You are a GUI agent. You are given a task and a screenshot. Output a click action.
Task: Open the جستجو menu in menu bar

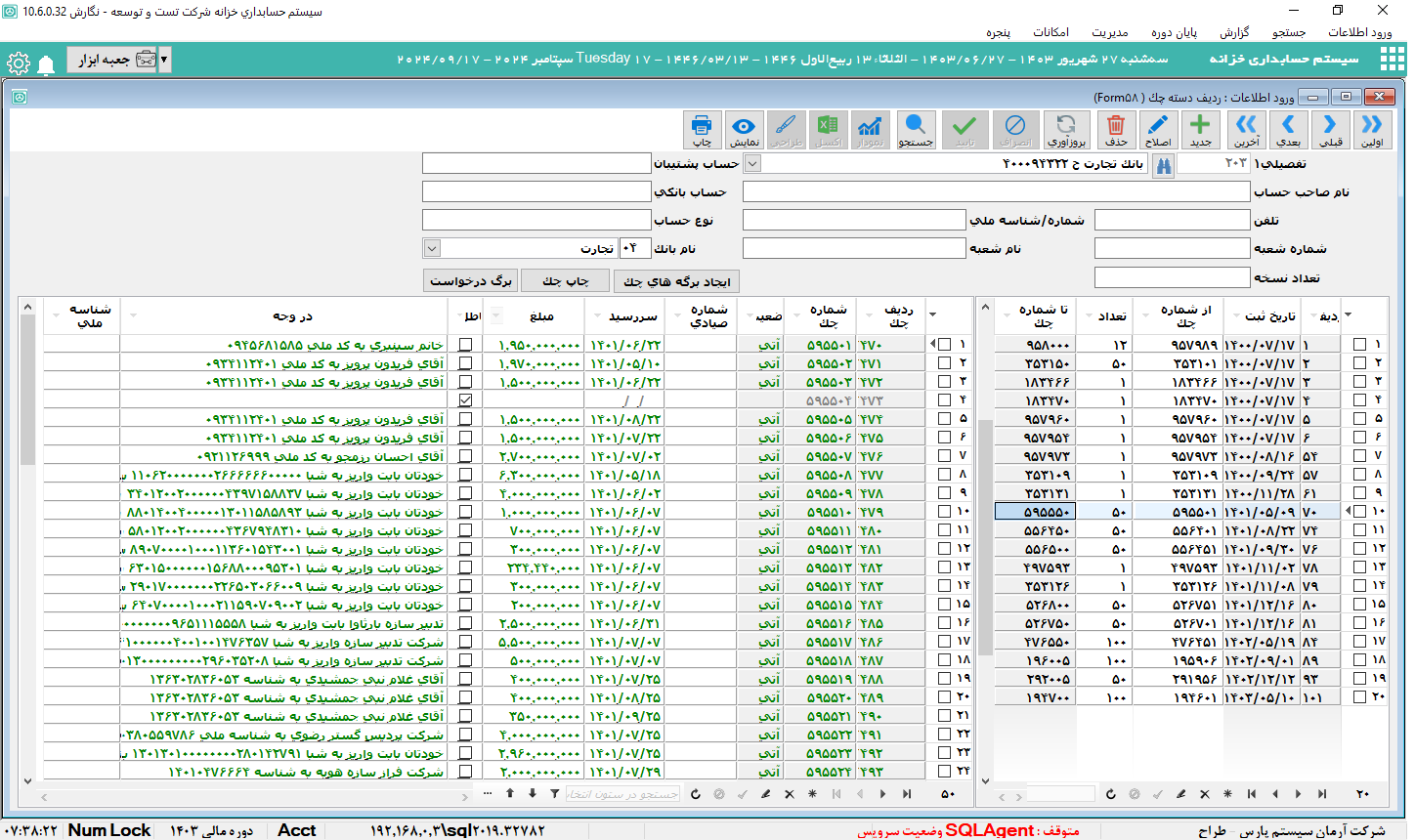click(x=1289, y=32)
